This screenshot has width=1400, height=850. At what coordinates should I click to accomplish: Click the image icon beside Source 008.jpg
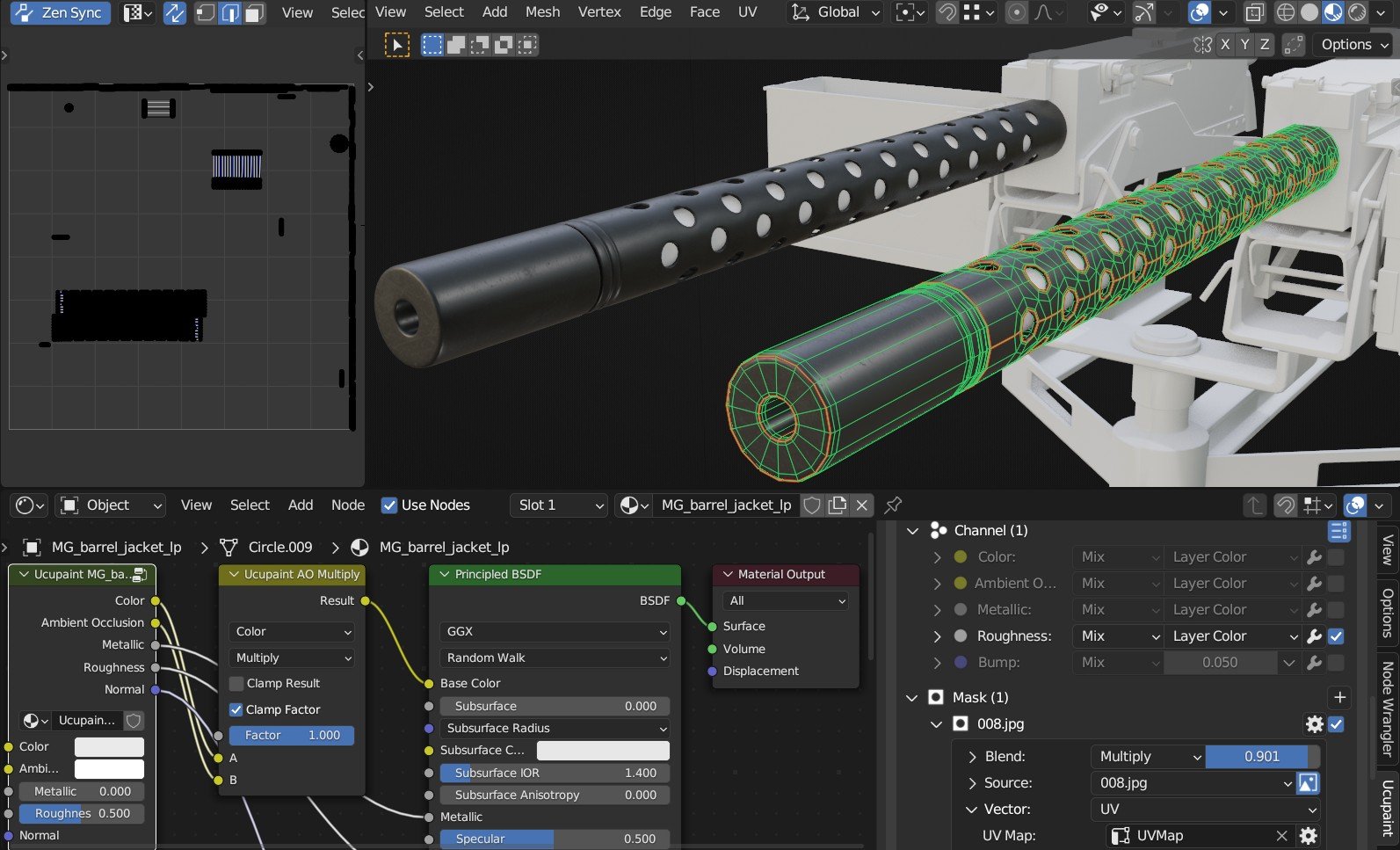click(1308, 783)
